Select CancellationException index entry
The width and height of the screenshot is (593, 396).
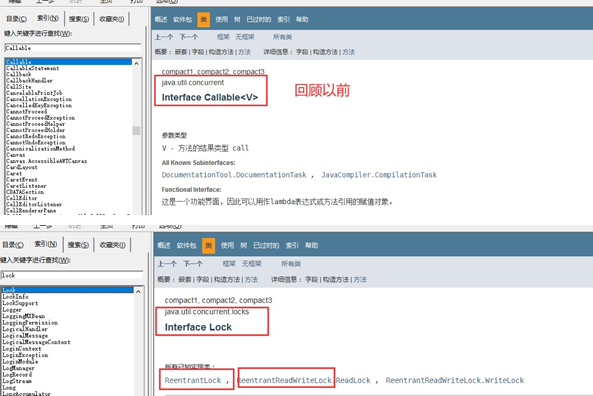tap(39, 99)
